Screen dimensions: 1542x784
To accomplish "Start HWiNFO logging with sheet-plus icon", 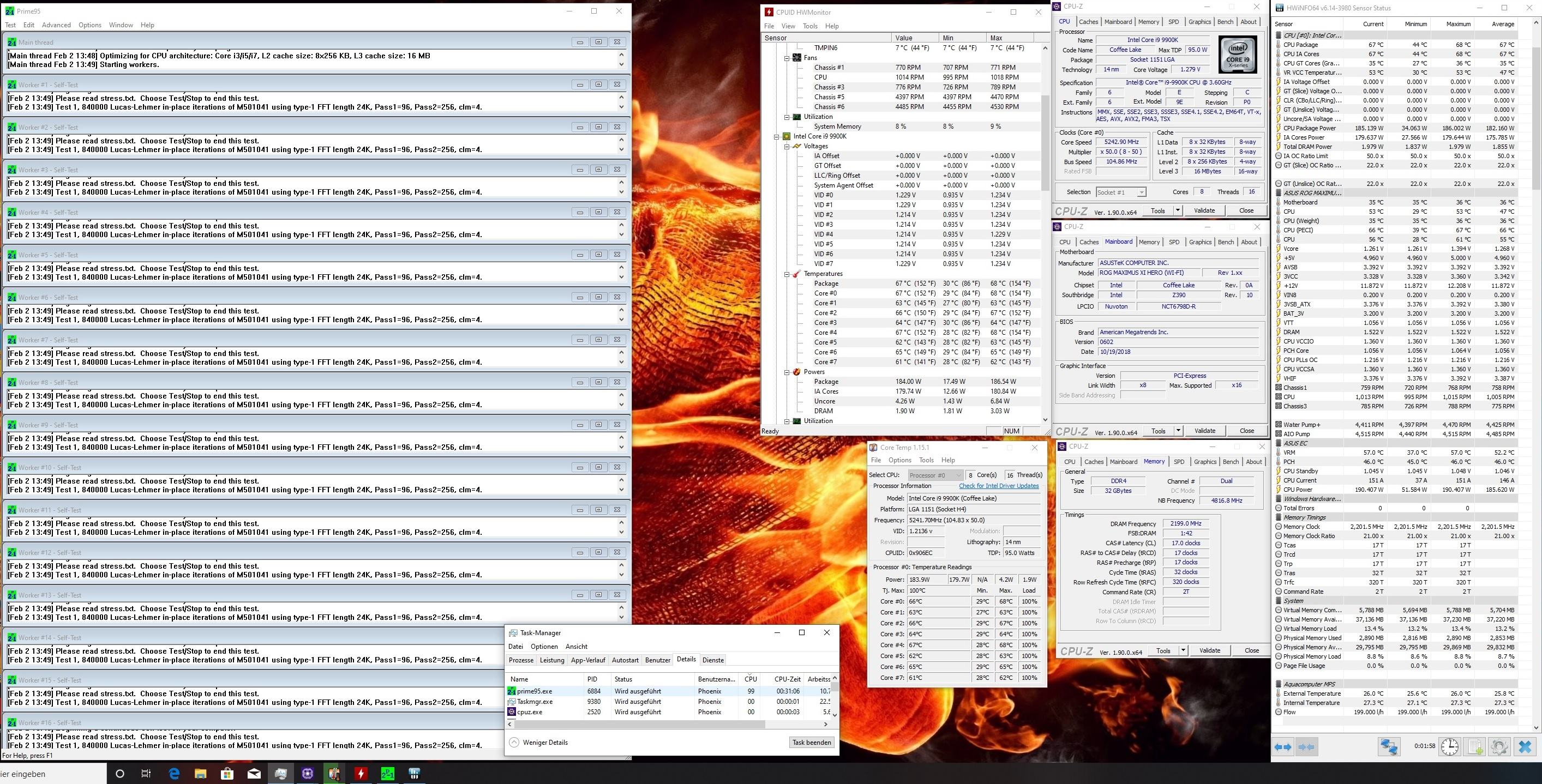I will [1475, 747].
